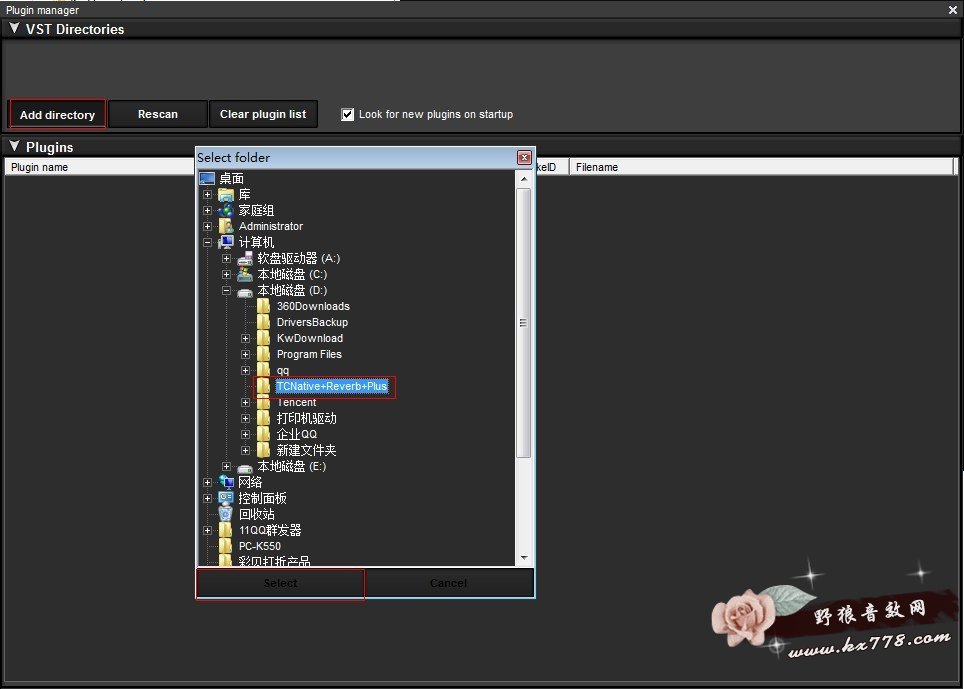Expand local disk (C:) node
Image resolution: width=964 pixels, height=689 pixels.
(226, 274)
